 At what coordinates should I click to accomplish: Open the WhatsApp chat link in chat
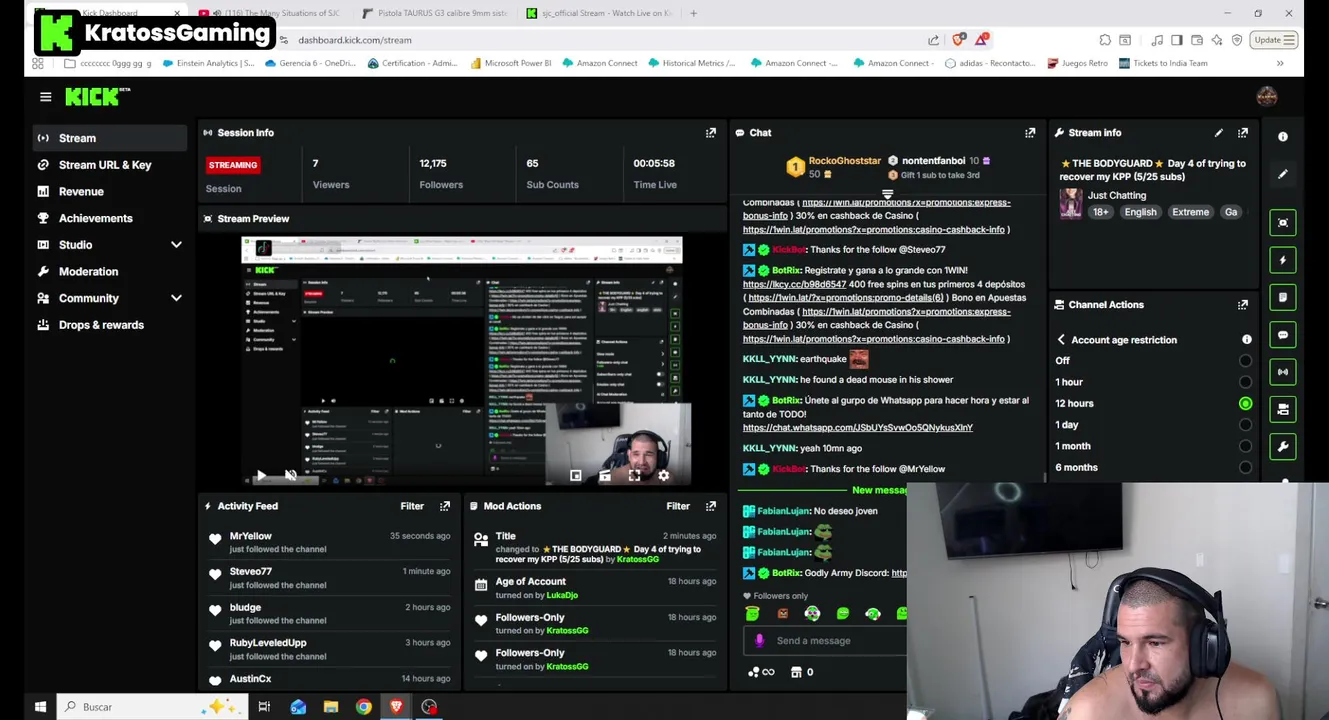click(x=858, y=428)
